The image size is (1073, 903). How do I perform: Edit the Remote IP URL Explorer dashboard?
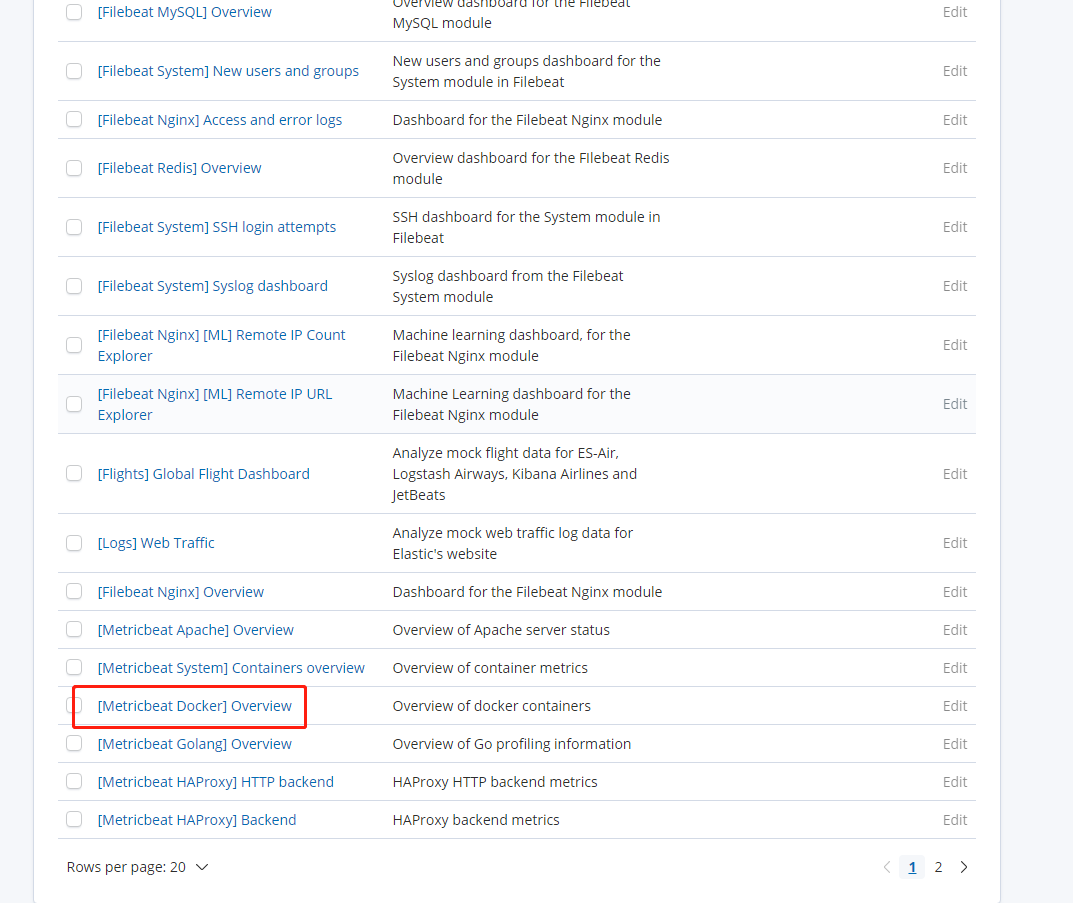[955, 404]
